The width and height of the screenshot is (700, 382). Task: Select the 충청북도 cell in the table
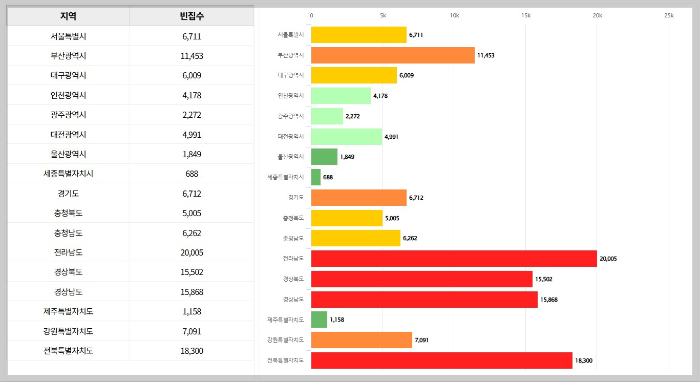coord(68,213)
